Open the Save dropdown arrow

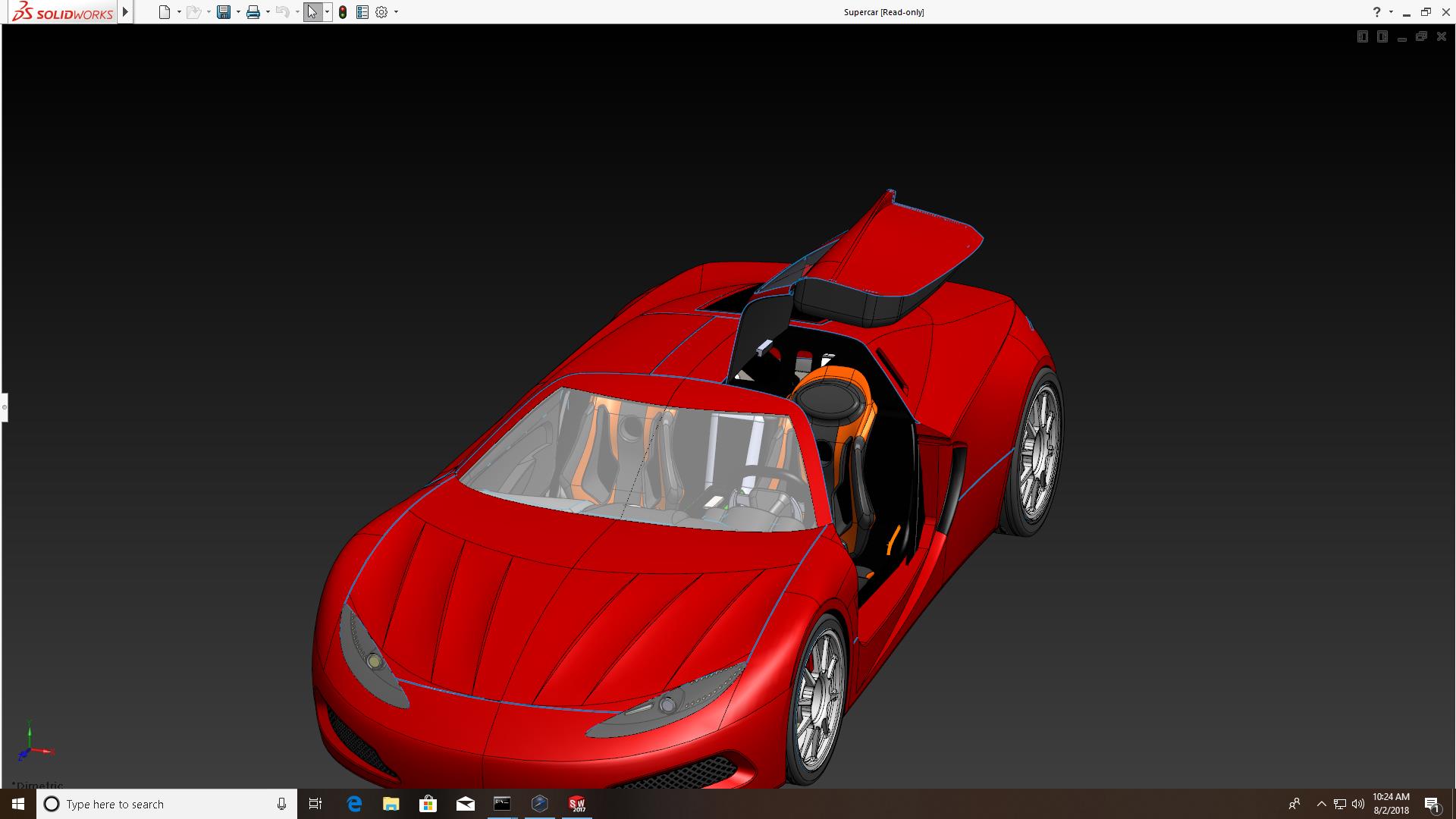[x=238, y=12]
